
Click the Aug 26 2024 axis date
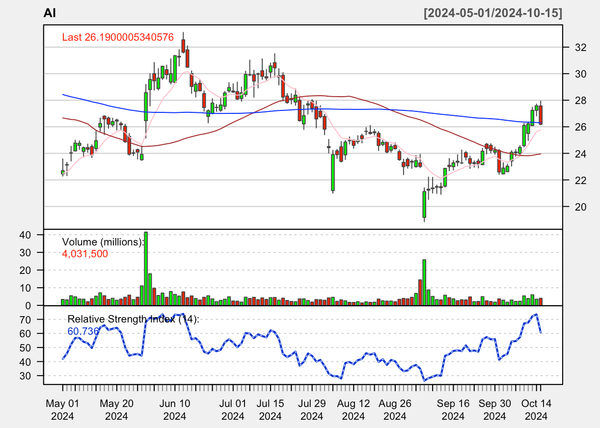tap(393, 408)
